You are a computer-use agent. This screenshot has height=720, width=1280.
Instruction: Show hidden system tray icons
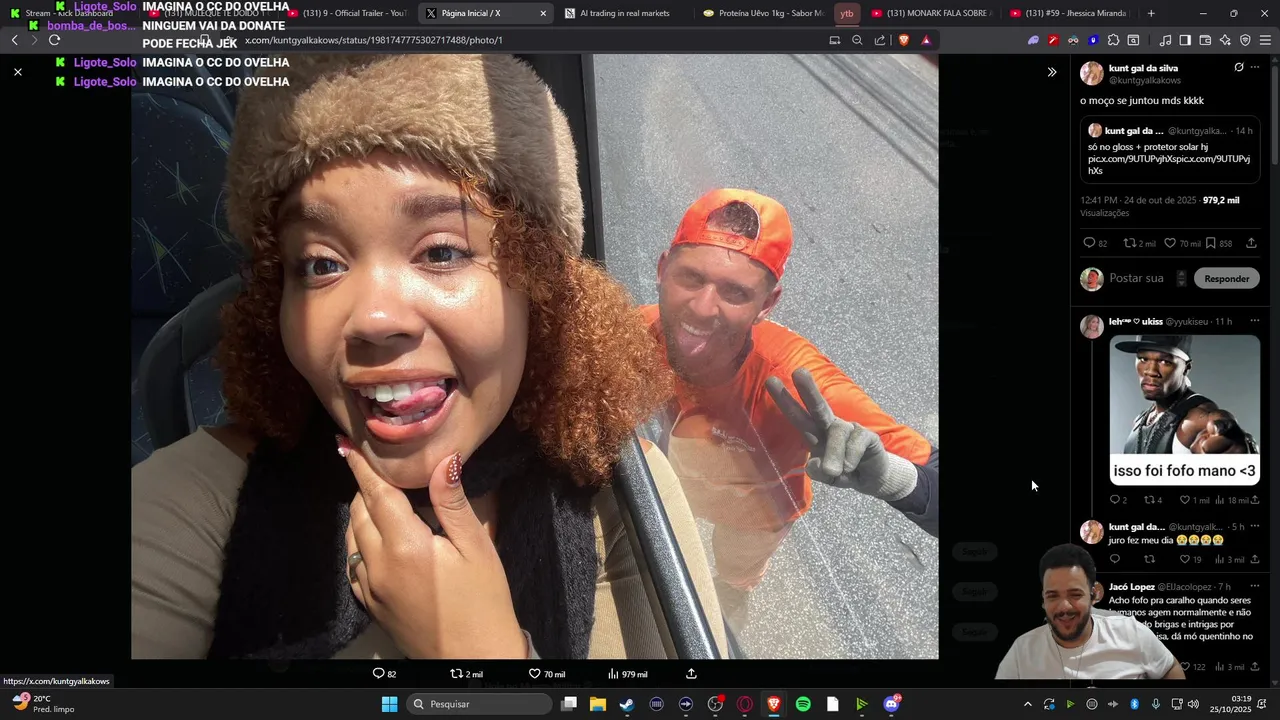click(1027, 704)
